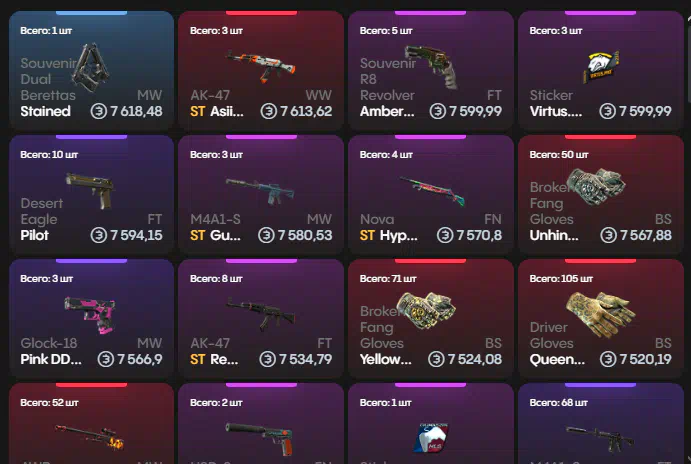Choose the Nova Hyper Beast shotgun image
Viewport: 691px width, 464px height.
pyautogui.click(x=432, y=190)
